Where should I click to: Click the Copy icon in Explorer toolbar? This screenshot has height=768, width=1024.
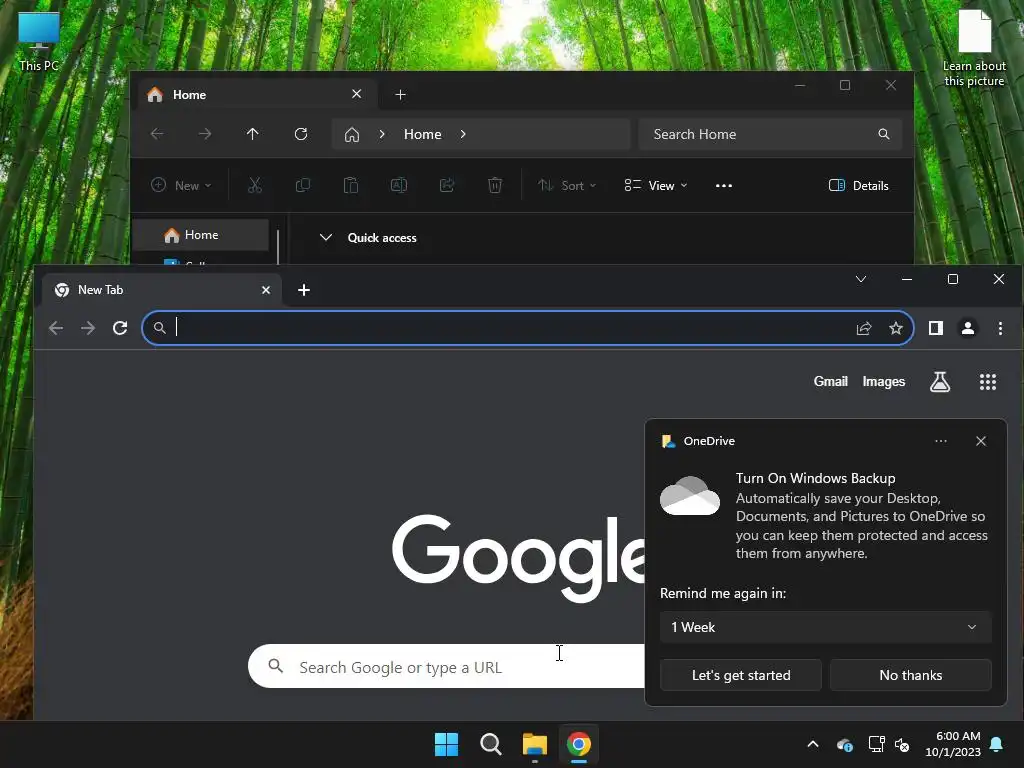click(302, 185)
